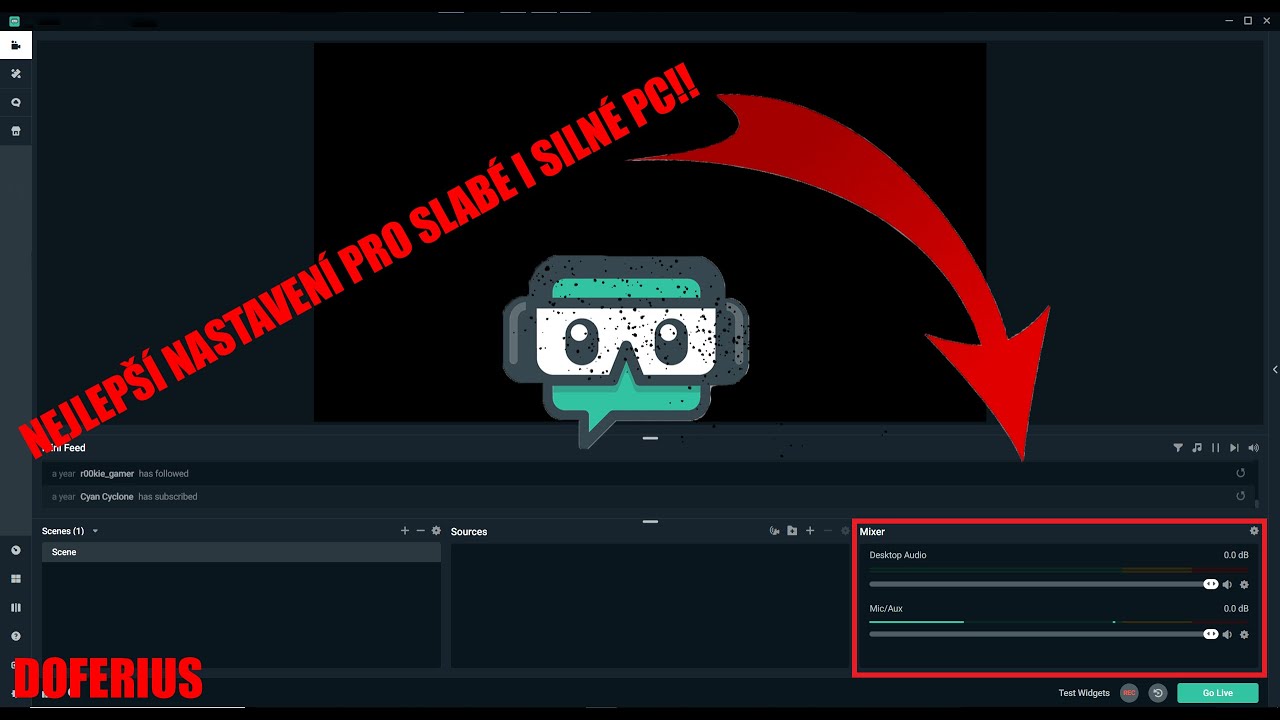Skip the current alert in Mini Feed
Viewport: 1280px width, 720px height.
click(1235, 448)
